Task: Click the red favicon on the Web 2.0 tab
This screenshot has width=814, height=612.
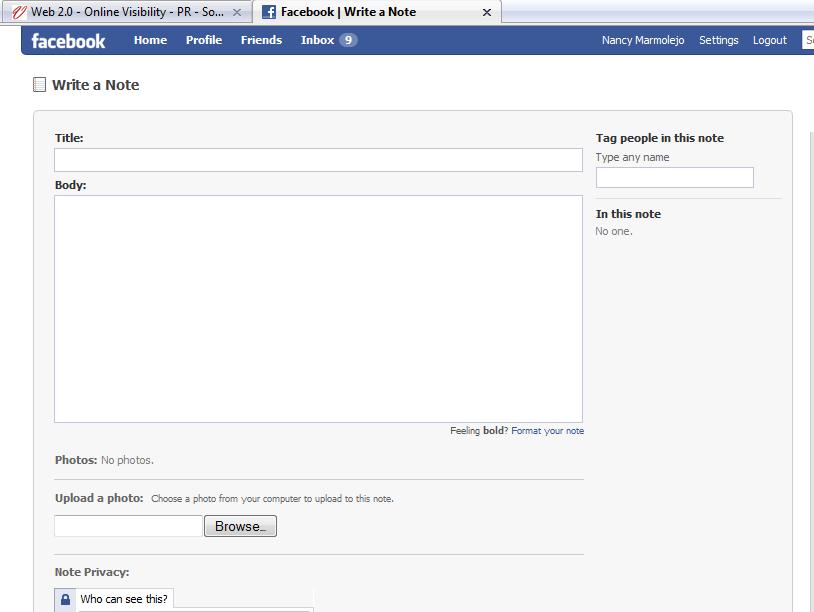Action: pos(19,12)
